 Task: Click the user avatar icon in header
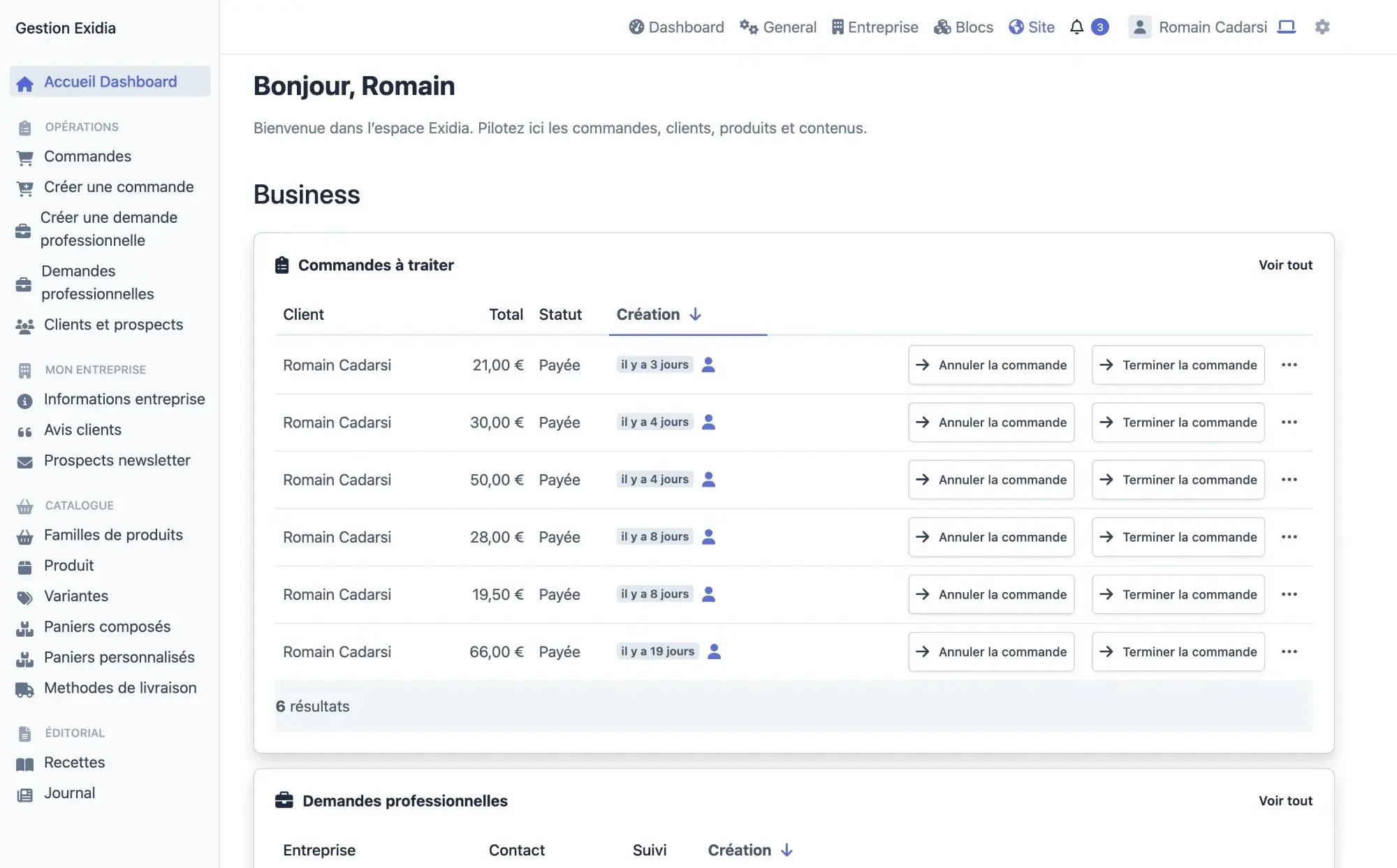click(x=1139, y=27)
